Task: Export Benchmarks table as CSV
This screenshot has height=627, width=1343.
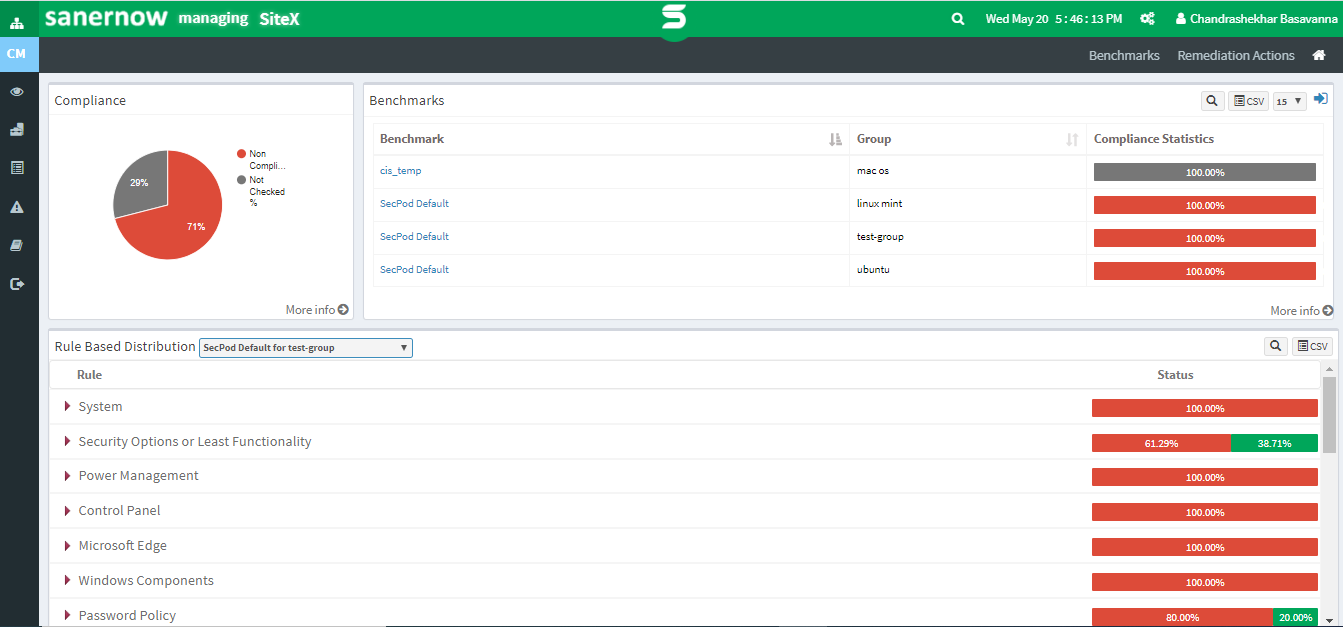Action: coord(1248,101)
